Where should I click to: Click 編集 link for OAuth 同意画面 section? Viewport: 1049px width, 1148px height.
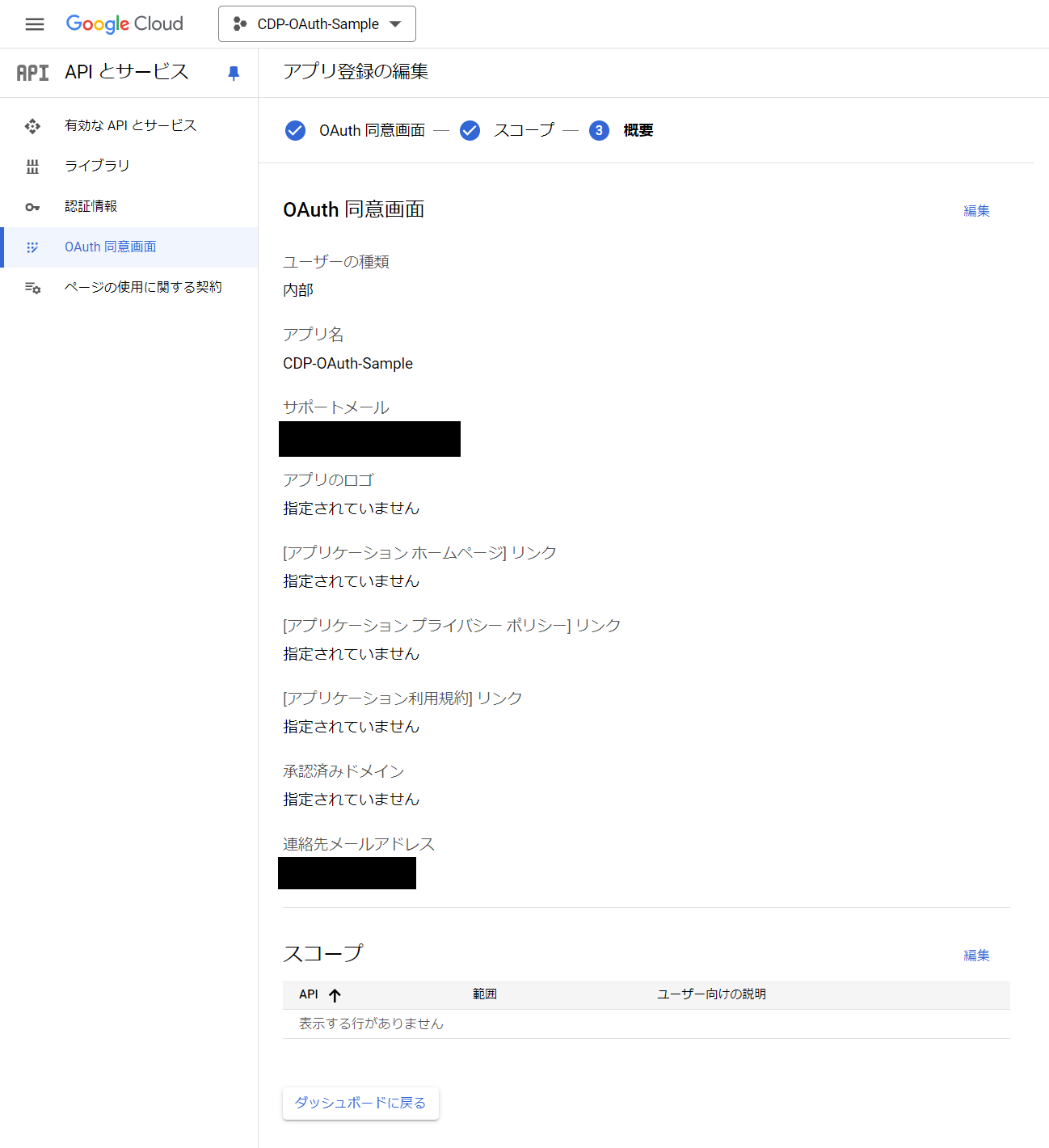(976, 211)
